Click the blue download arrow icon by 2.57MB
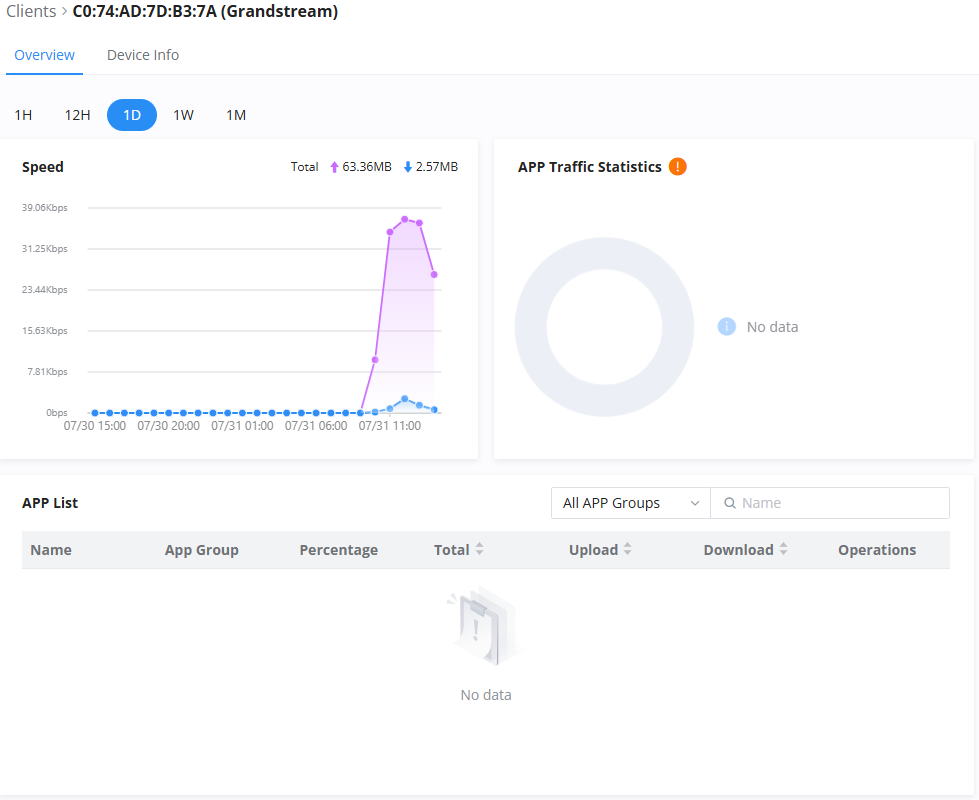979x800 pixels. [x=408, y=167]
